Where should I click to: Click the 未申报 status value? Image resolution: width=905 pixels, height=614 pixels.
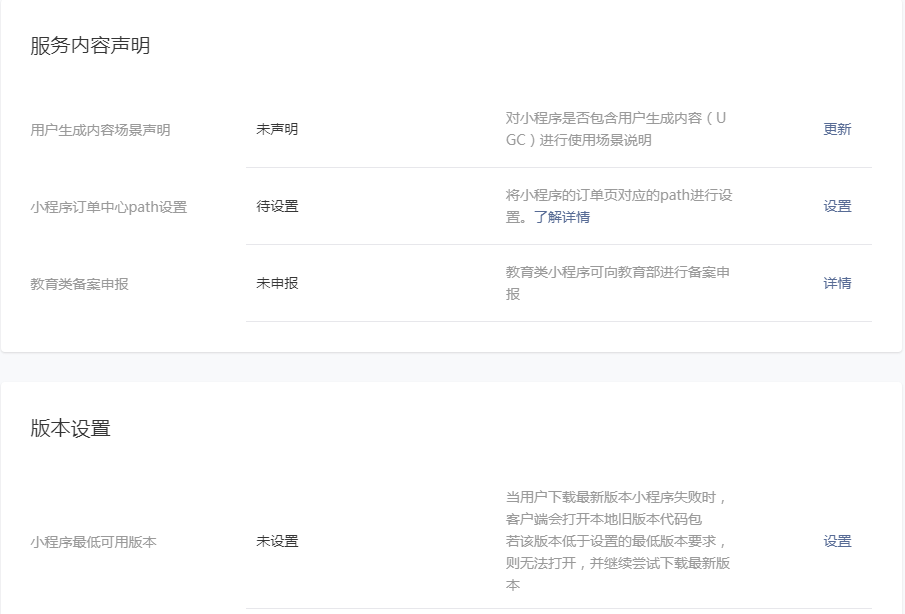click(277, 283)
